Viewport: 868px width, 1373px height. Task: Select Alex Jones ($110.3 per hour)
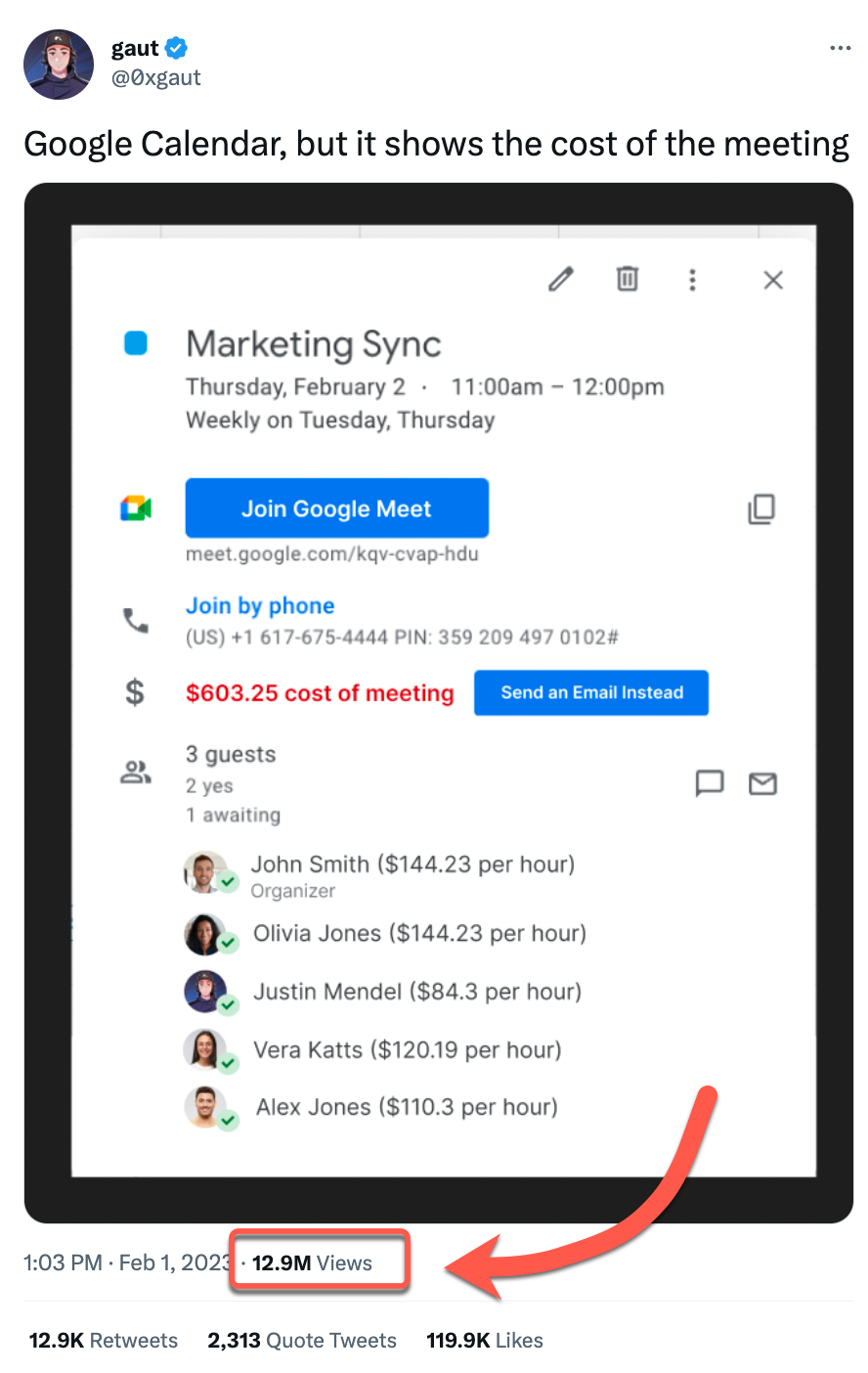[407, 1107]
